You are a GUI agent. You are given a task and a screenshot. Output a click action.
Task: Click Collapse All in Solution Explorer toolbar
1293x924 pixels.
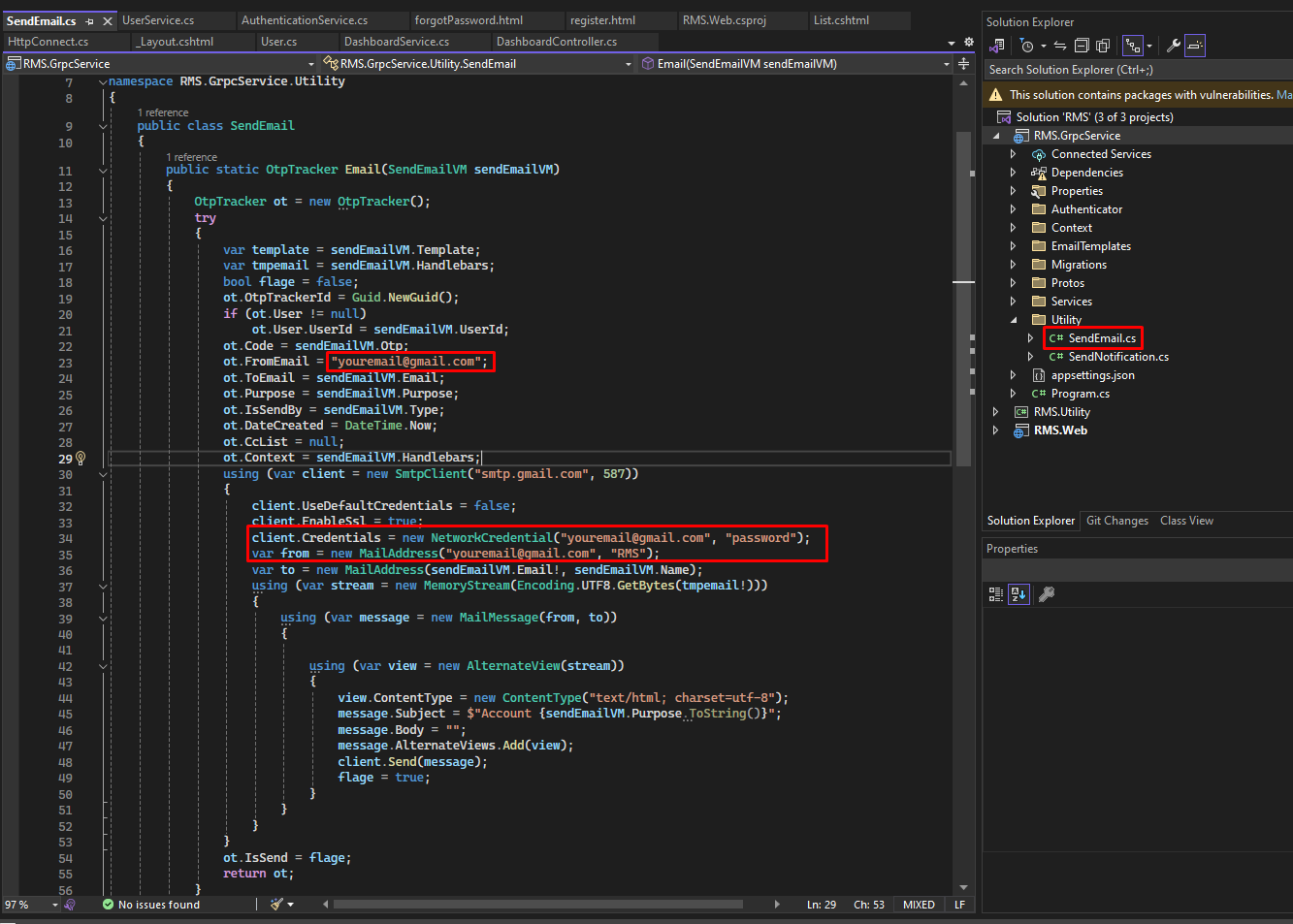pos(1082,46)
